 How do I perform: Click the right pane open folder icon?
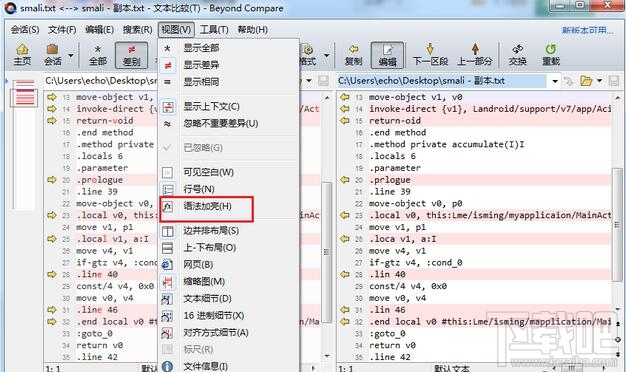(x=586, y=81)
